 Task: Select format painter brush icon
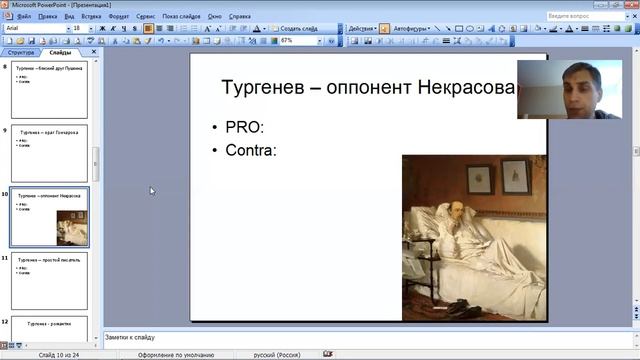tap(148, 41)
